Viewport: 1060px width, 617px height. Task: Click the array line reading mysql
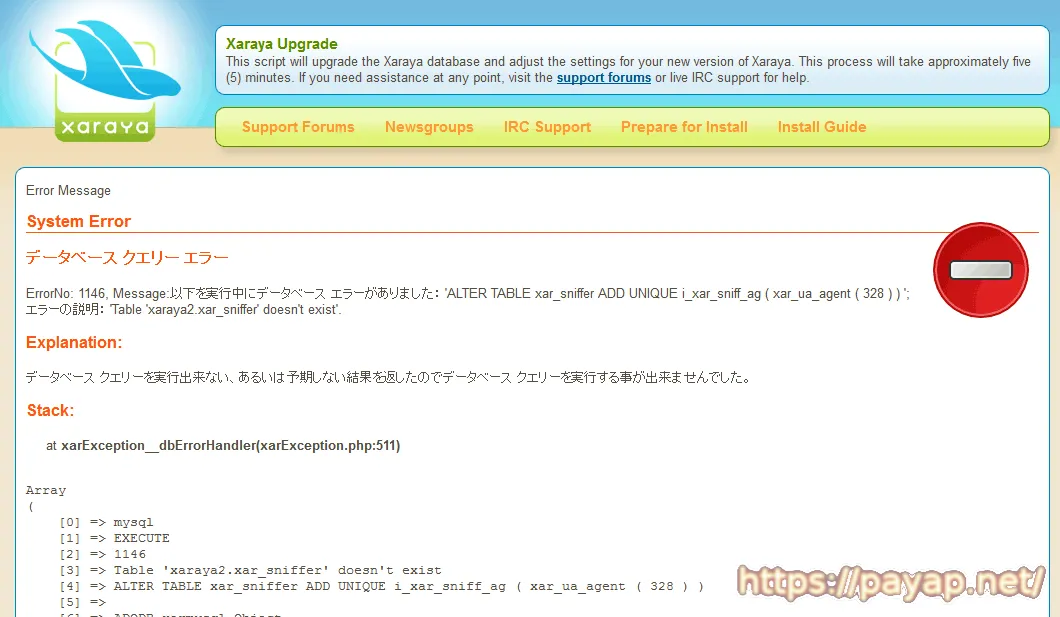coord(102,522)
